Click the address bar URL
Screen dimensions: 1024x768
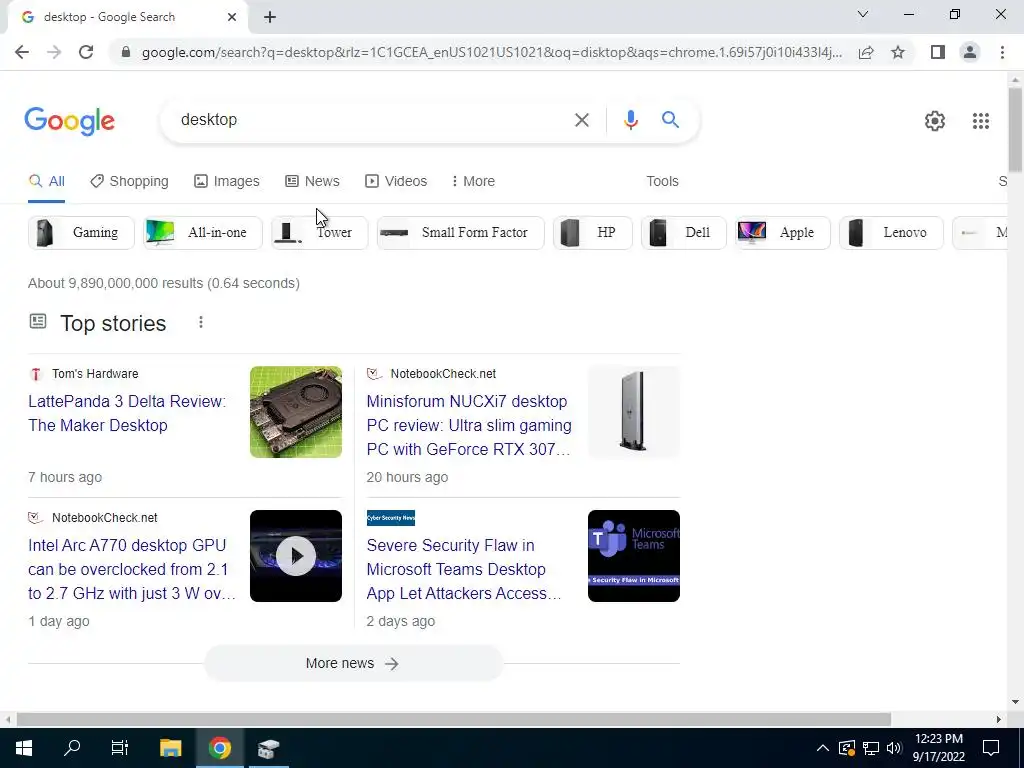tap(491, 52)
